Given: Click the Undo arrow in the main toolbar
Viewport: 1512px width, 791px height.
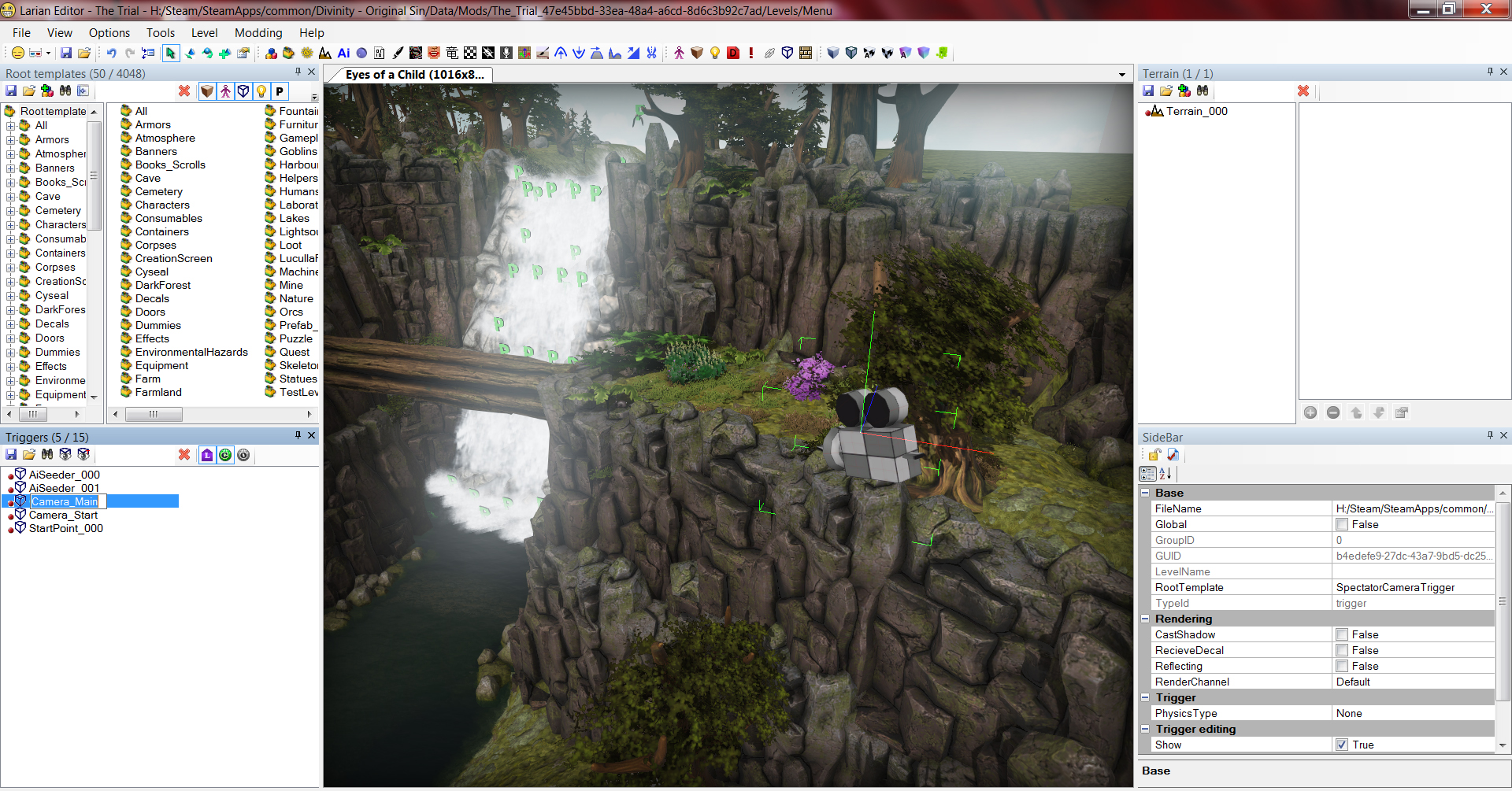Looking at the screenshot, I should (x=111, y=53).
